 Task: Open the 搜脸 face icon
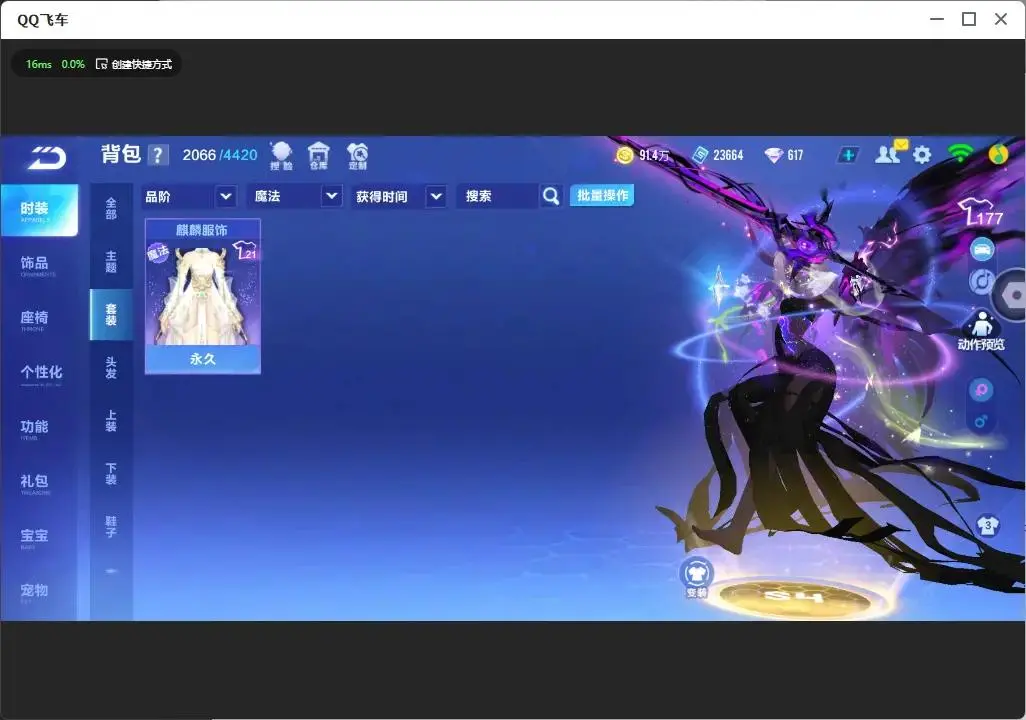281,156
